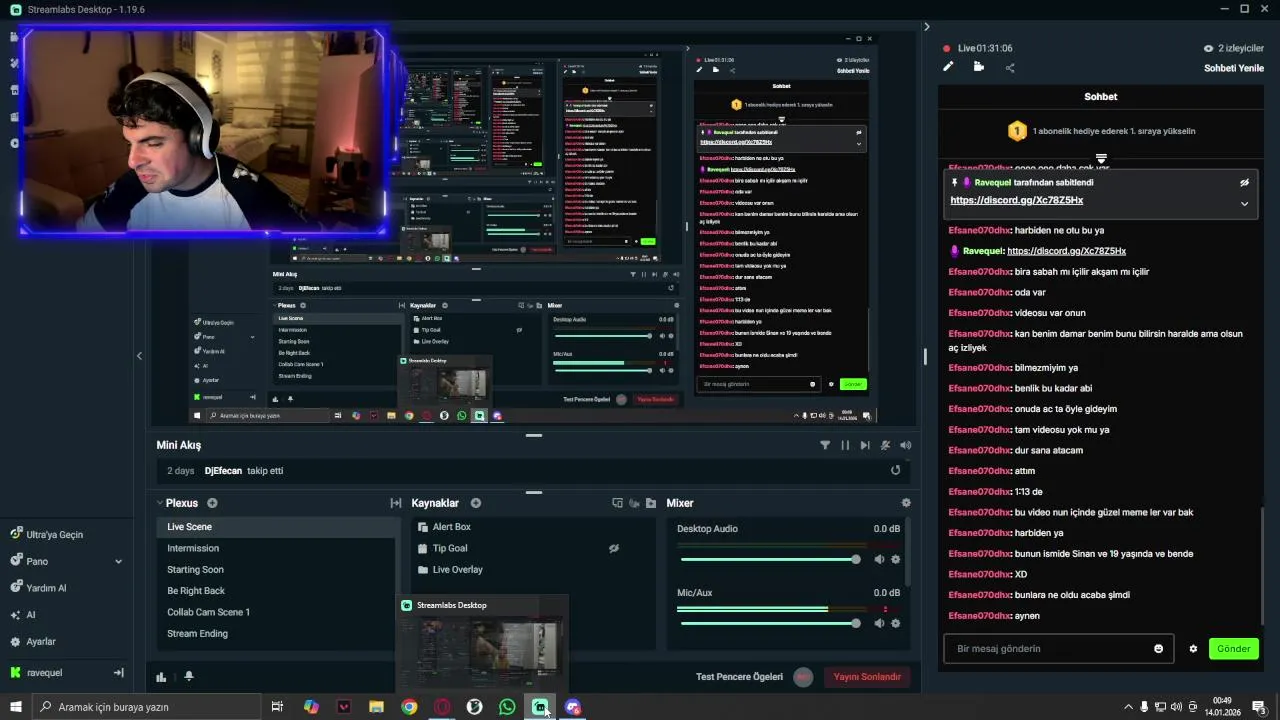Click the round REC button
This screenshot has width=1280, height=720.
pyautogui.click(x=803, y=677)
